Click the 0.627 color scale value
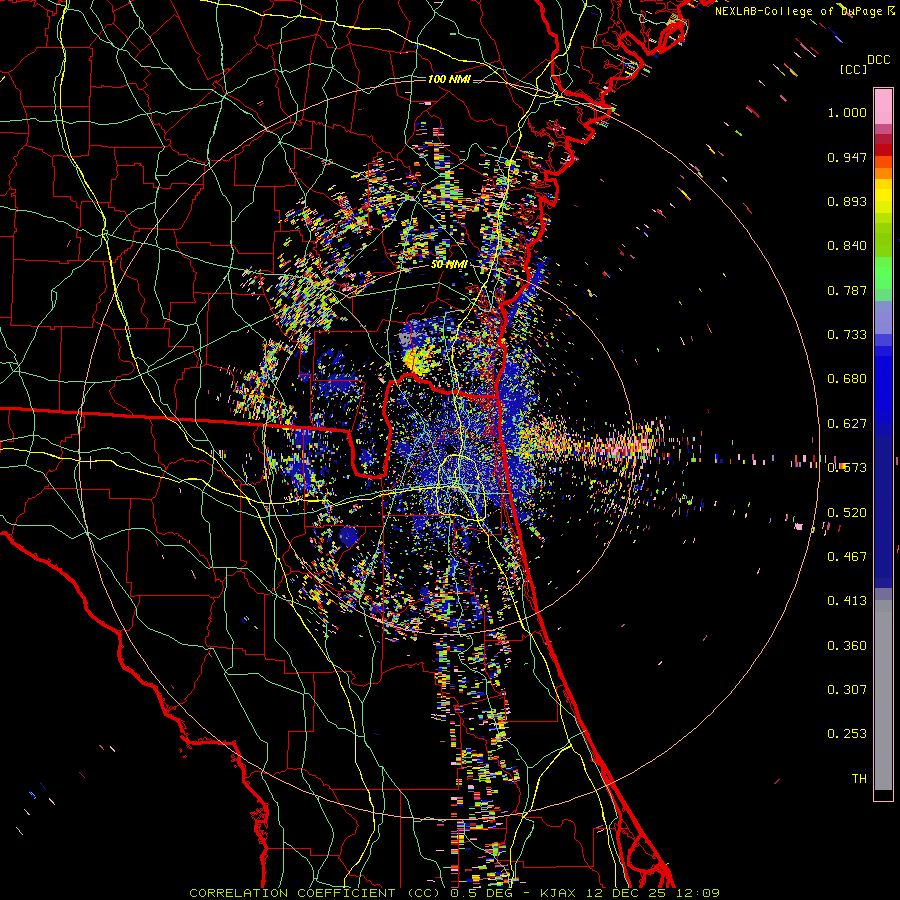The image size is (900, 900). pos(847,424)
